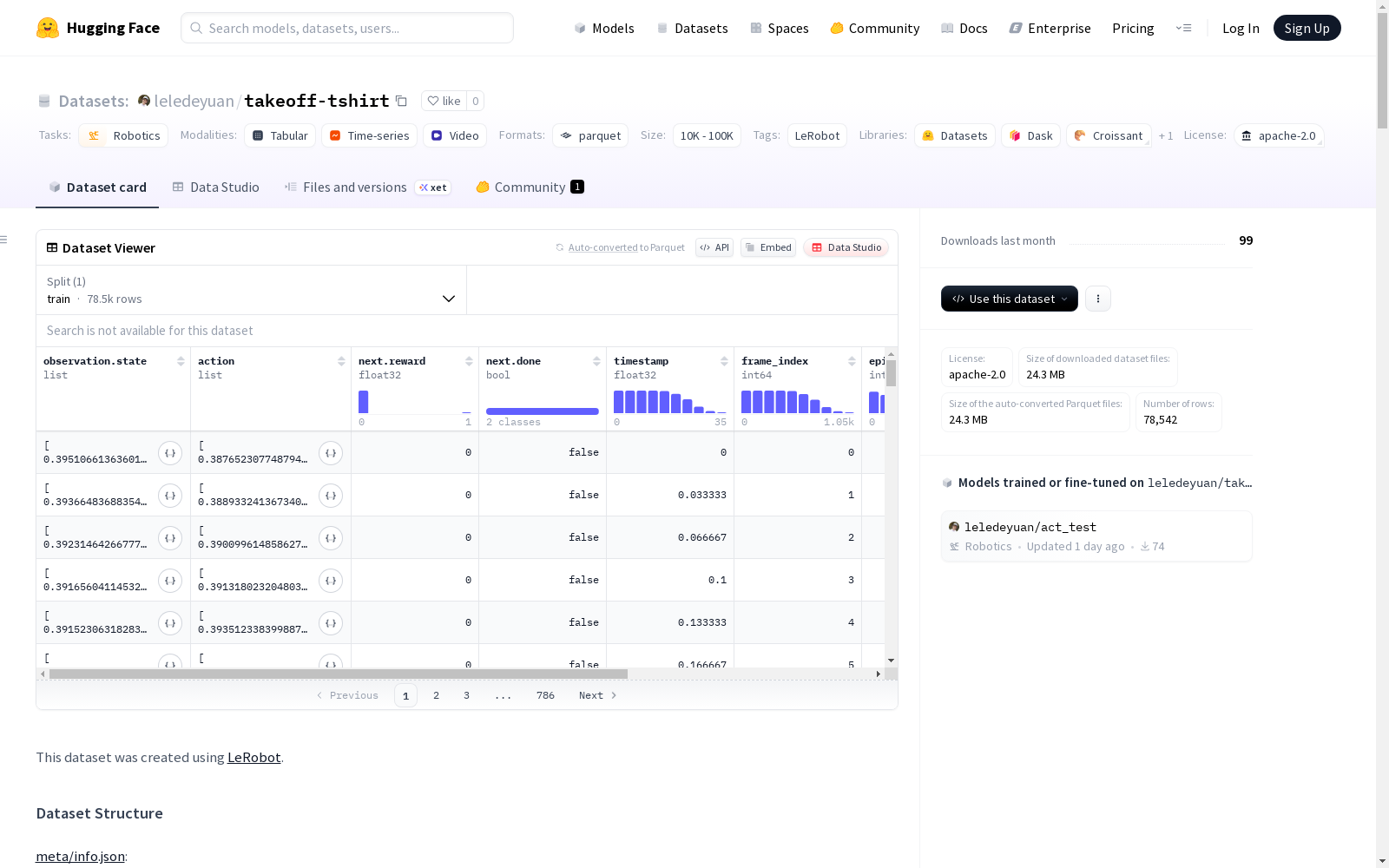Click the Sign Up button
Screen dimensions: 1389x868
click(x=1307, y=28)
